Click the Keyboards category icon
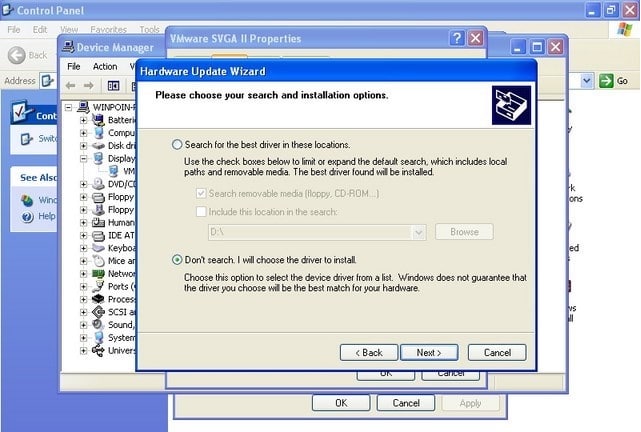Viewport: 641px width, 432px height. [x=98, y=248]
